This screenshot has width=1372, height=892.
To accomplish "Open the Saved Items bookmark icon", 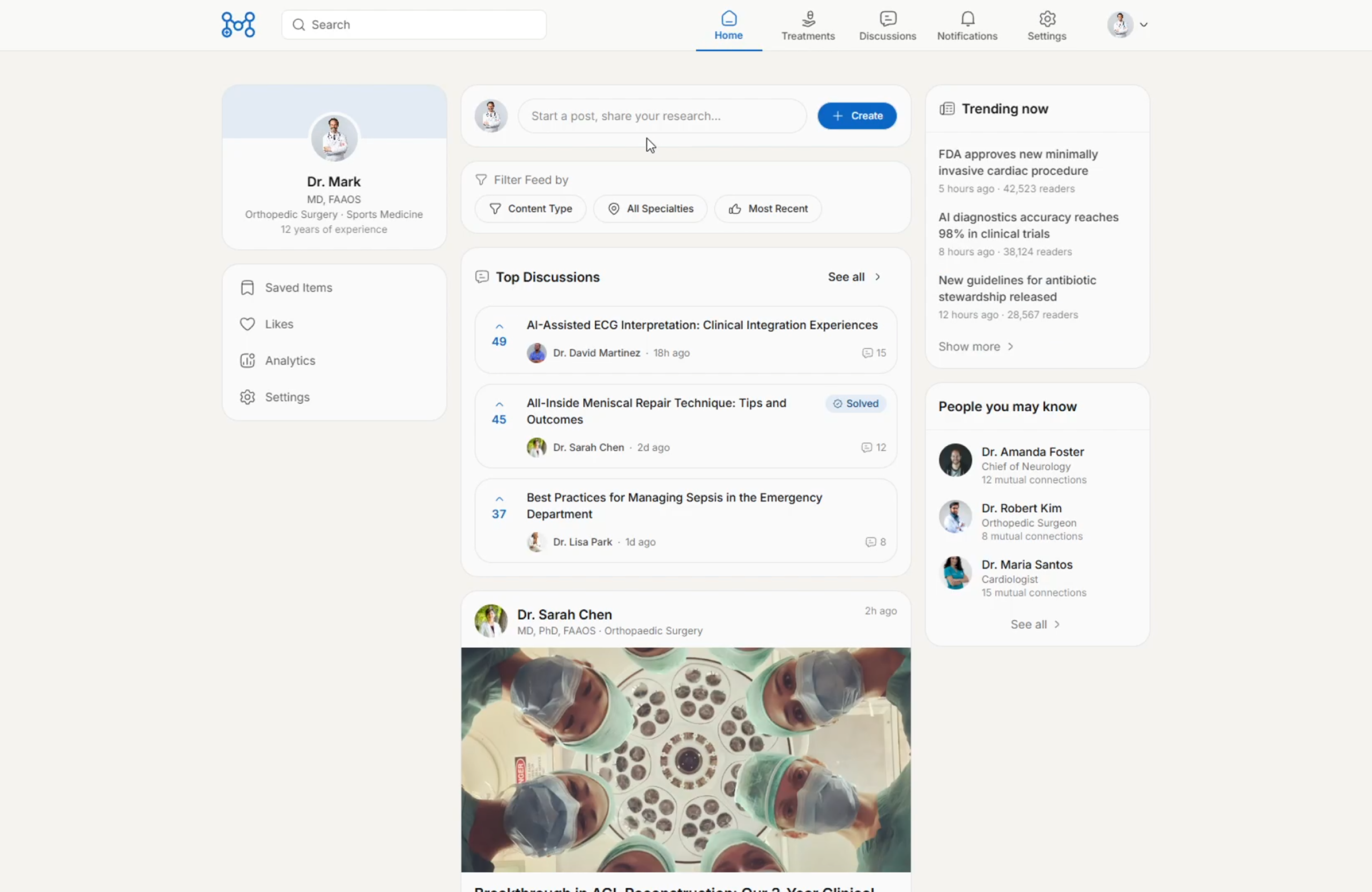I will click(247, 288).
